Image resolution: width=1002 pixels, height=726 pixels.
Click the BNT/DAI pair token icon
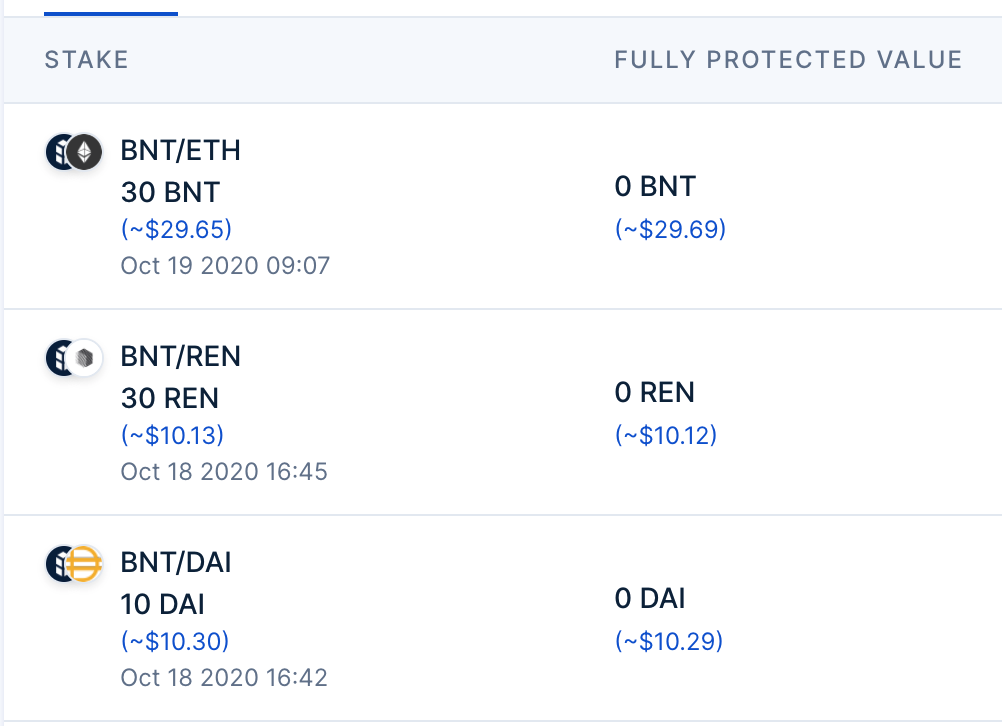click(74, 564)
